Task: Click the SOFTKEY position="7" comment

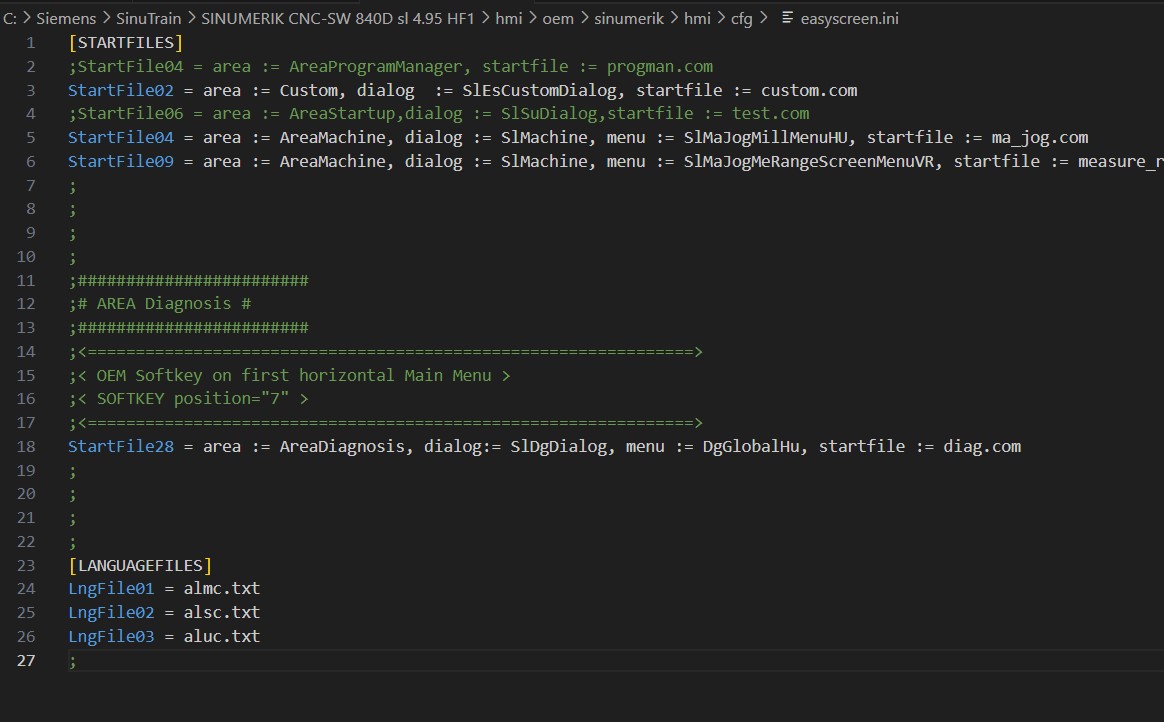Action: click(189, 399)
